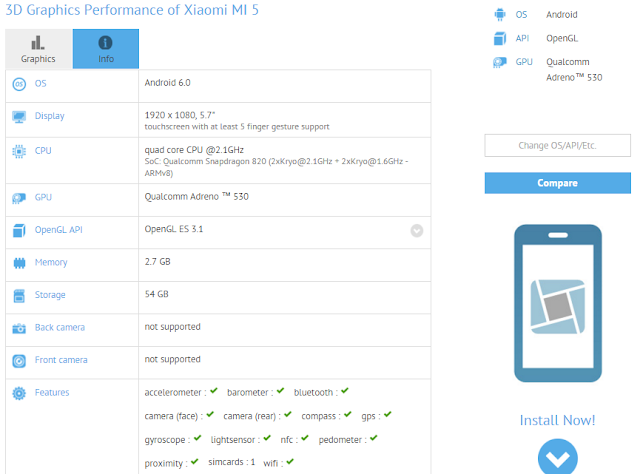This screenshot has height=474, width=640.
Task: Click the Front camera 'not supported' text
Action: 172,359
